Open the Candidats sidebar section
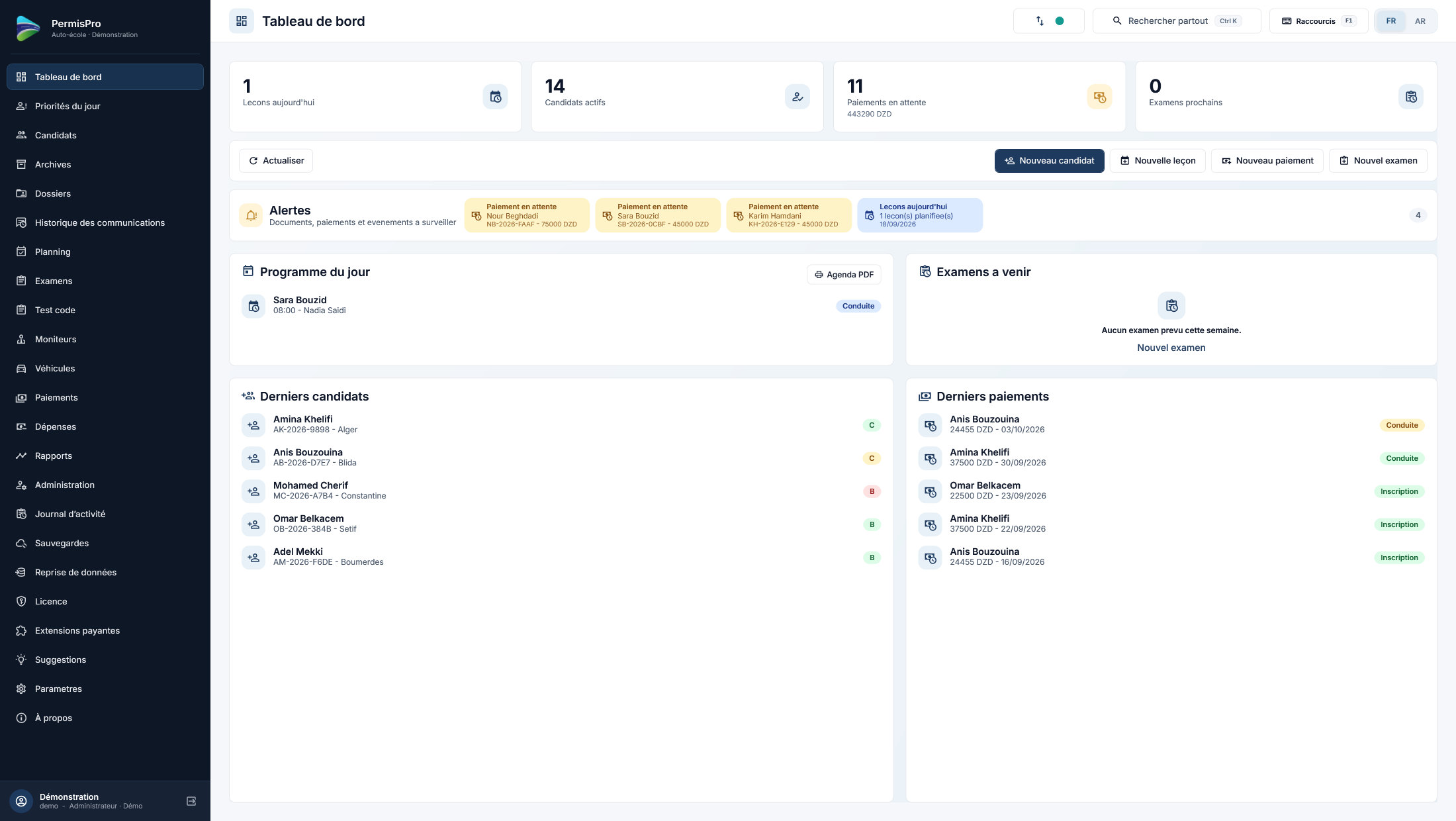This screenshot has width=1456, height=821. [x=105, y=135]
